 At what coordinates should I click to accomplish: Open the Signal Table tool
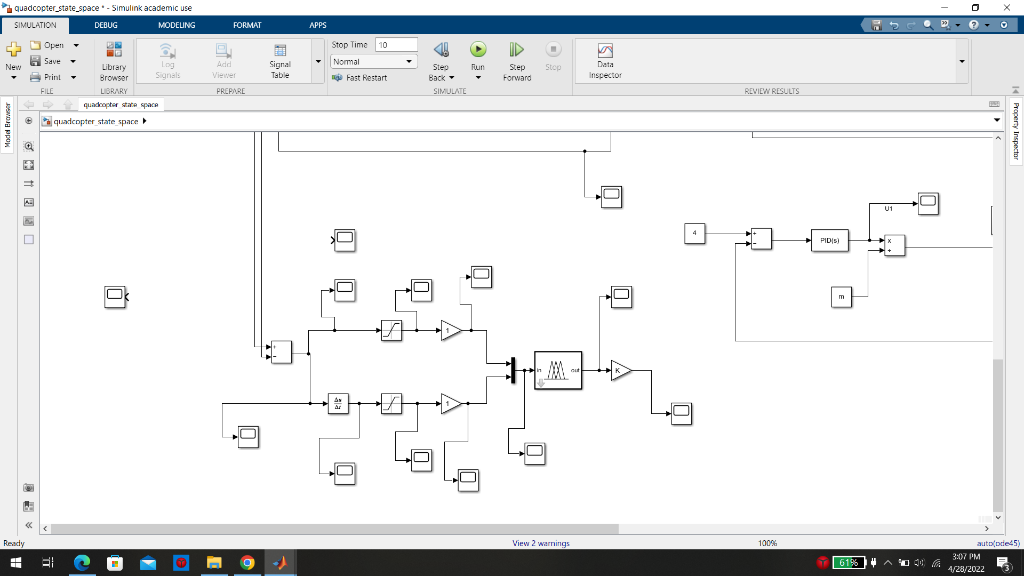[x=279, y=58]
